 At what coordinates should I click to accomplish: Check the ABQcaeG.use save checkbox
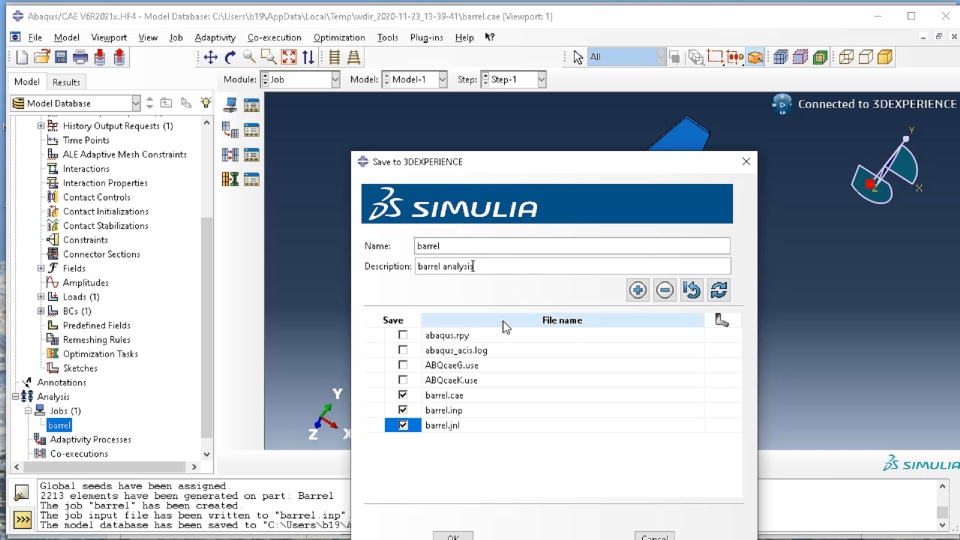tap(402, 365)
